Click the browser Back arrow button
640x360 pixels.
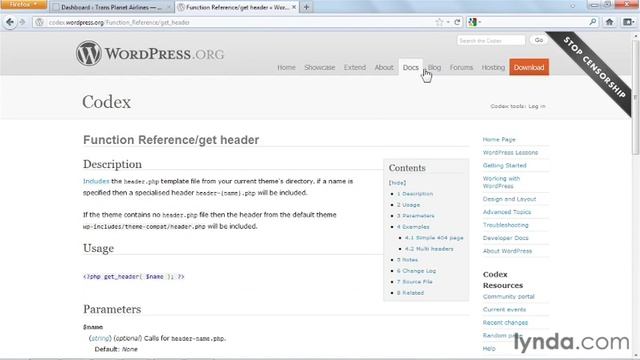(x=9, y=22)
